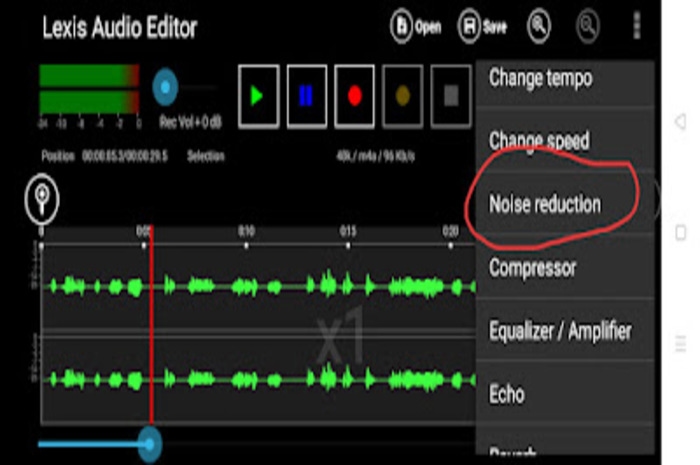The height and width of the screenshot is (465, 700).
Task: Click the input level meter bars
Action: pyautogui.click(x=89, y=89)
